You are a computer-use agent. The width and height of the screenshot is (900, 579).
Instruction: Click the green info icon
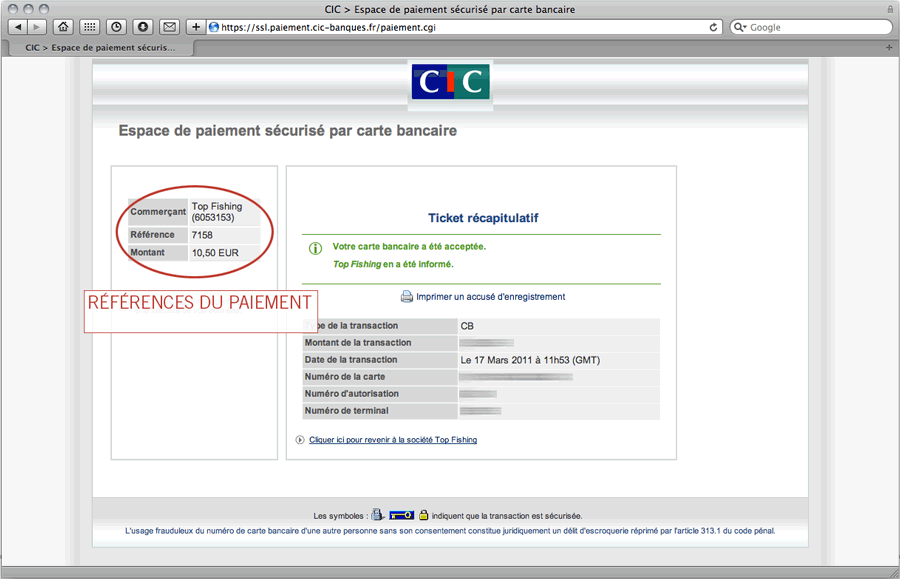[x=315, y=248]
